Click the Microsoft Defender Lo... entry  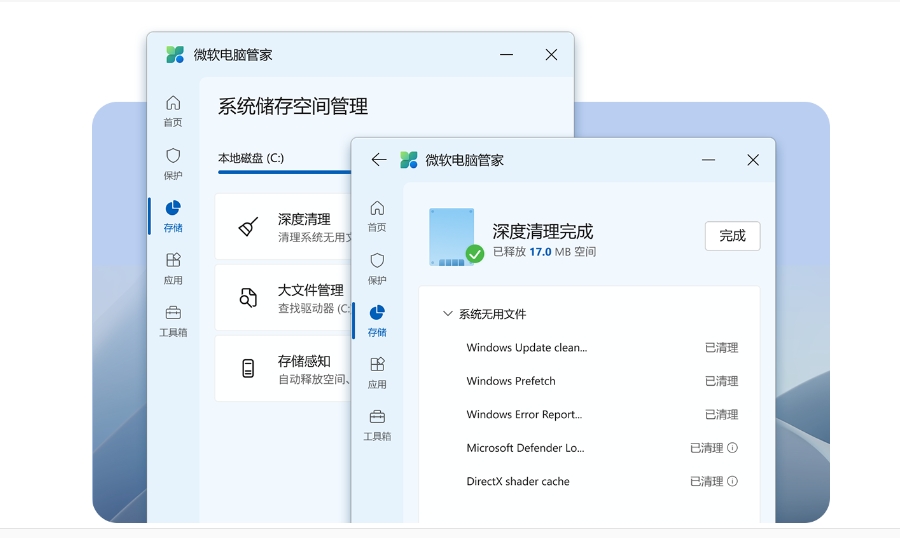pyautogui.click(x=525, y=448)
